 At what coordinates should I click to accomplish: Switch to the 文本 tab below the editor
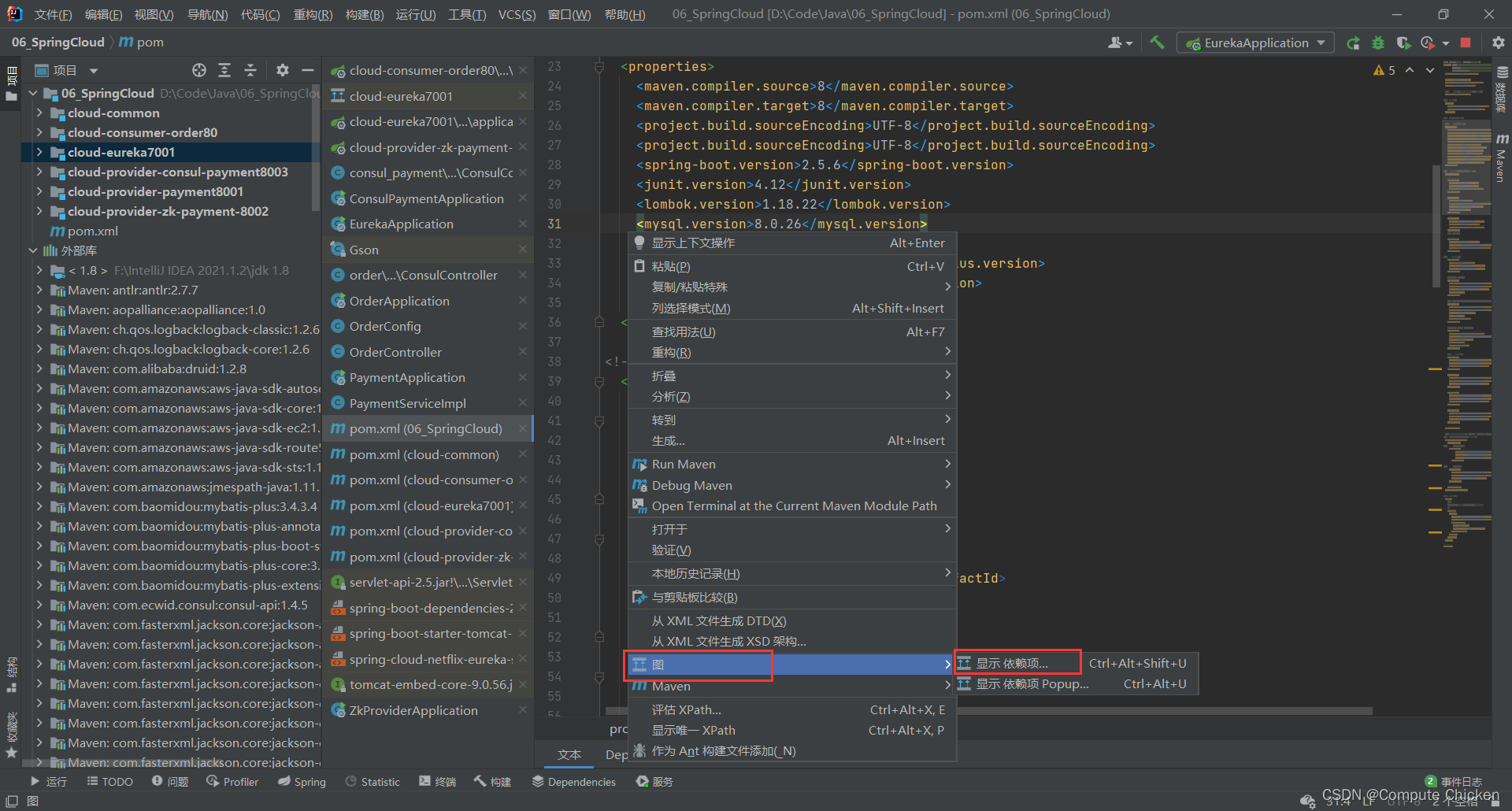click(x=569, y=754)
